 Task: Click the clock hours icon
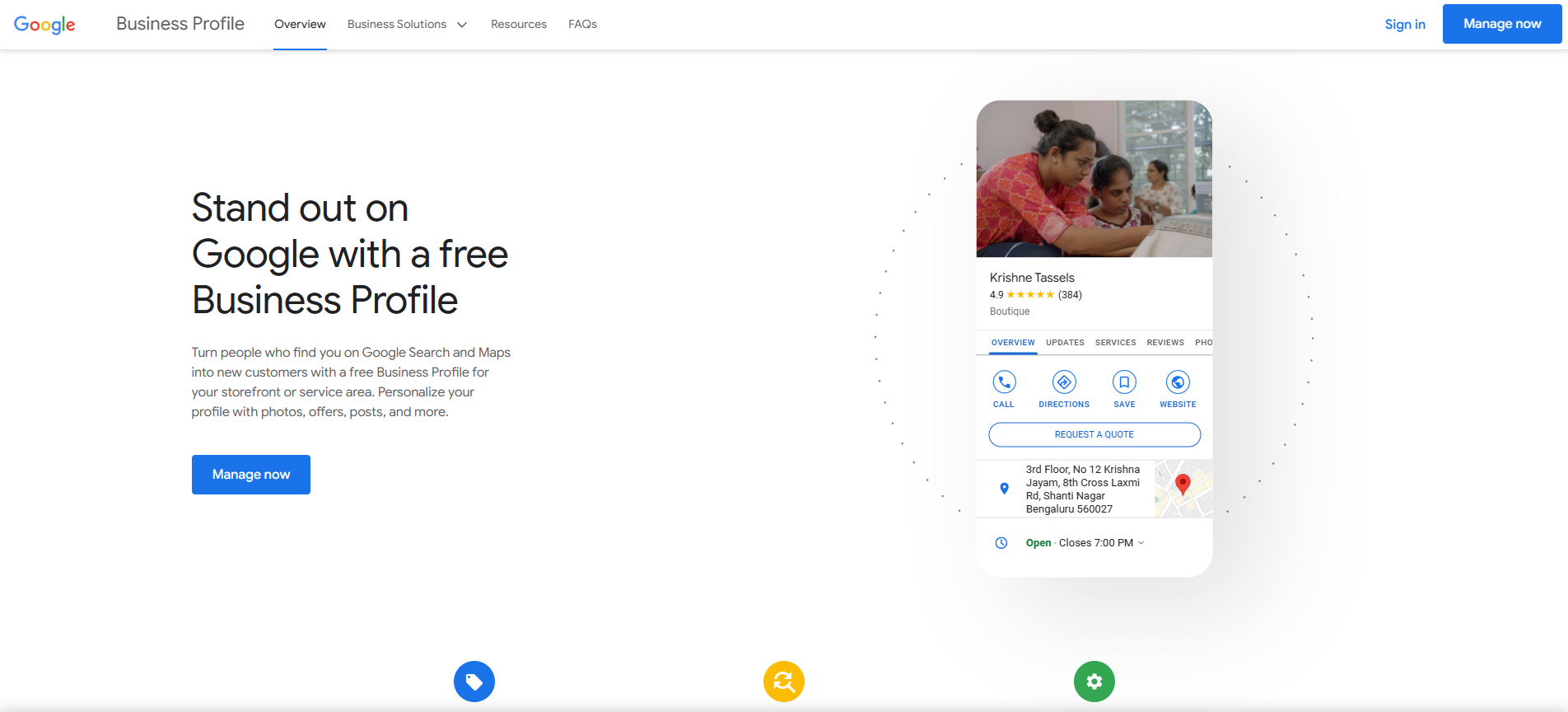(1001, 543)
